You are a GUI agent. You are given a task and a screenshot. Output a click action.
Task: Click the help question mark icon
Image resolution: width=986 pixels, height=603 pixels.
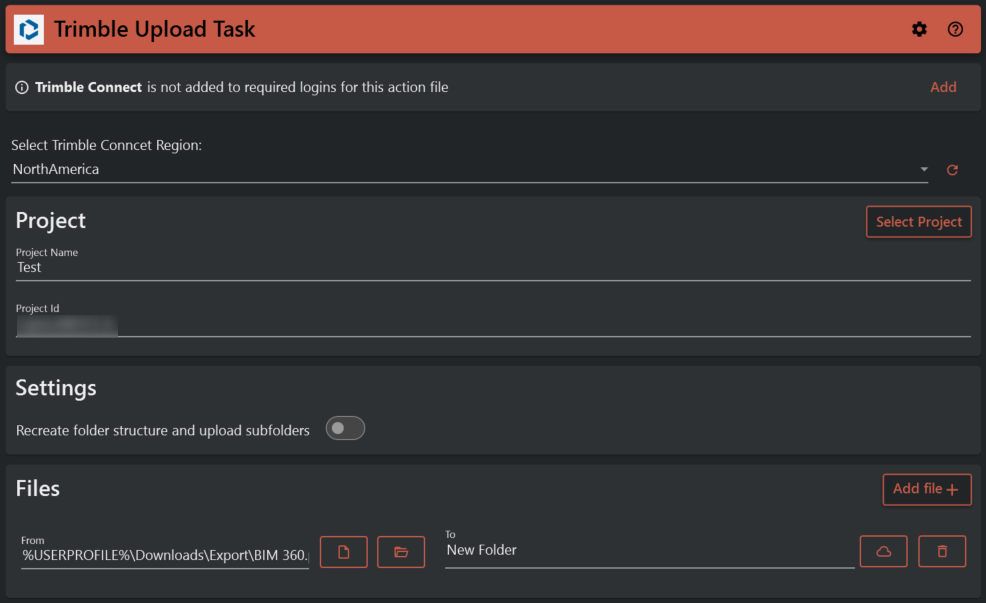coord(955,30)
